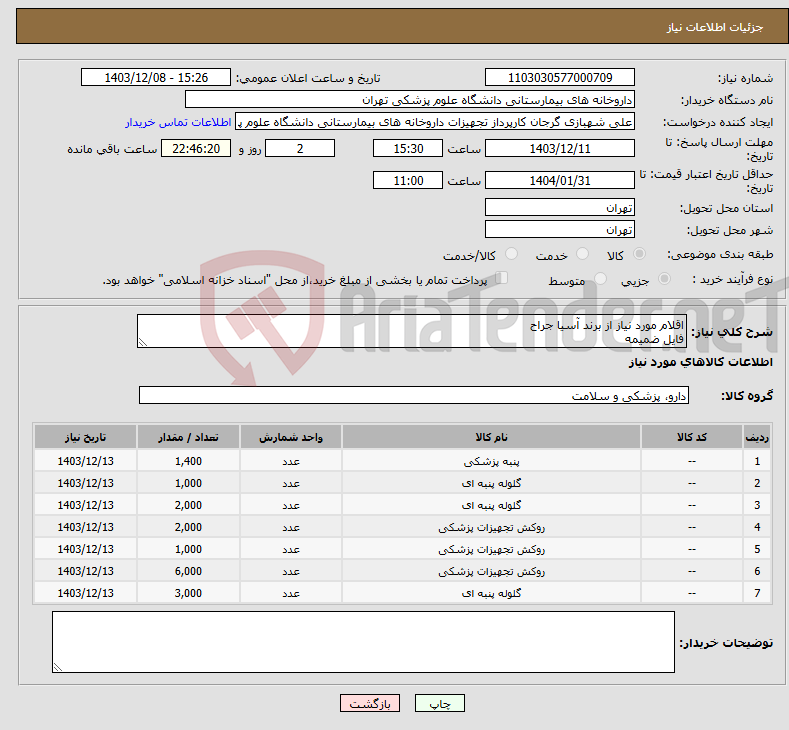Click the جزئیات اطلاعات نیاز header title

(x=715, y=27)
